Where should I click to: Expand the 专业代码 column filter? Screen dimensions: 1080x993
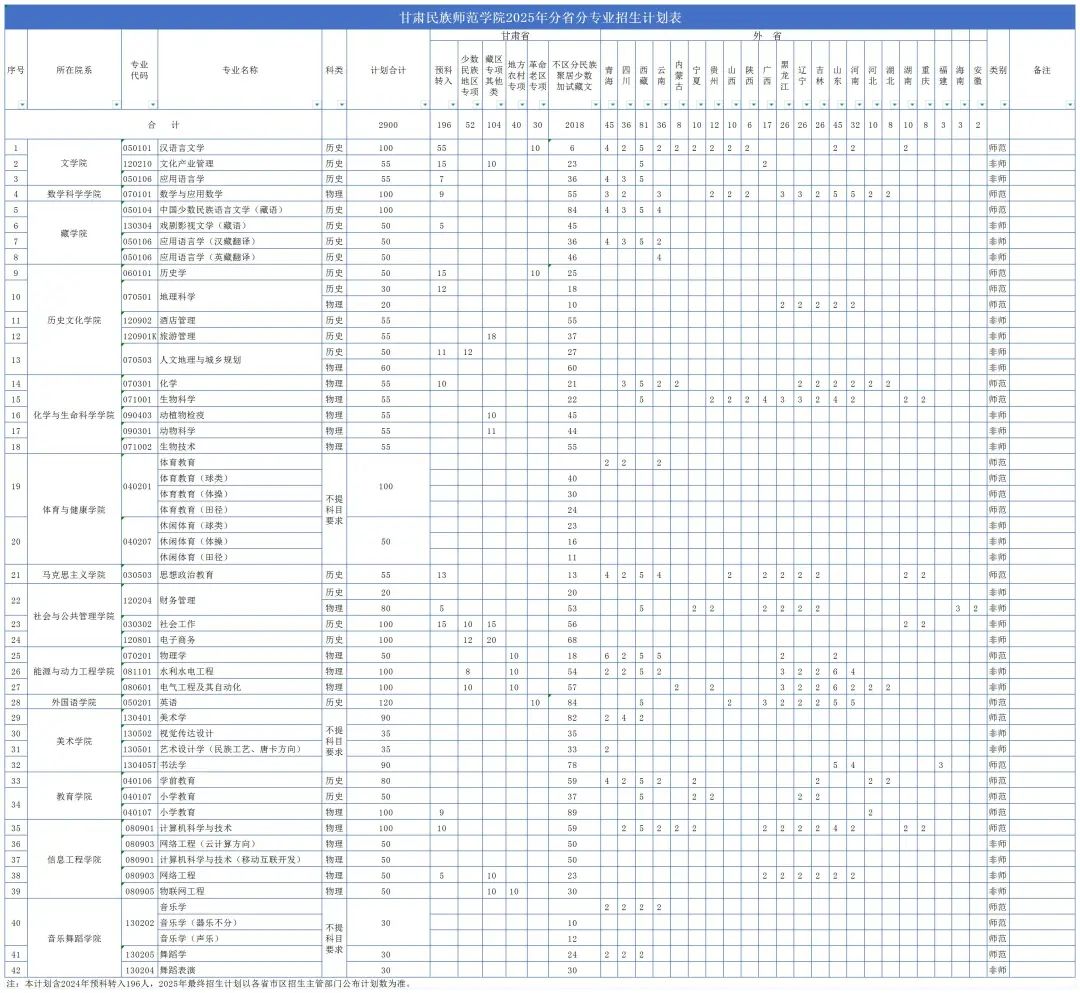(152, 104)
